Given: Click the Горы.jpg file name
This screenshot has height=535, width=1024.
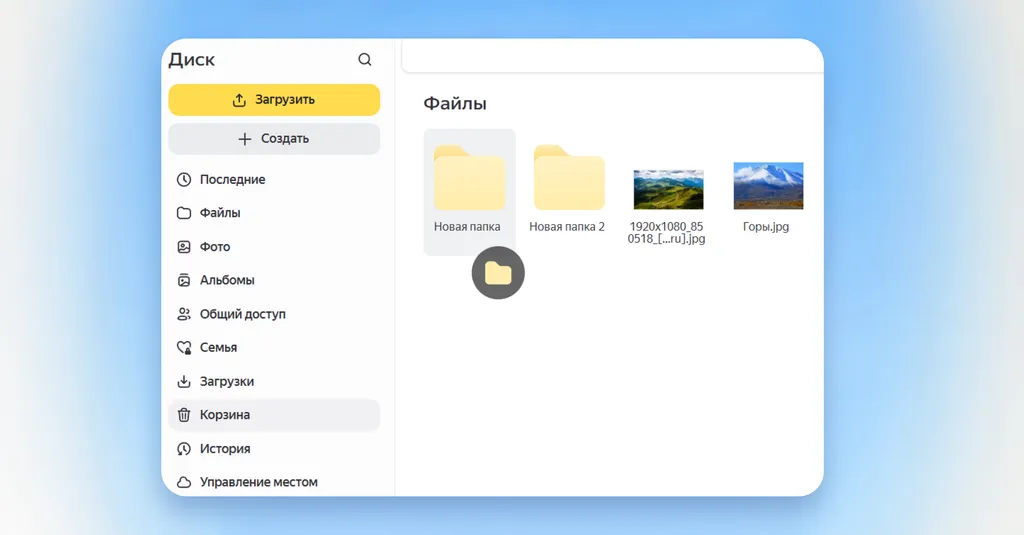Looking at the screenshot, I should tap(766, 227).
